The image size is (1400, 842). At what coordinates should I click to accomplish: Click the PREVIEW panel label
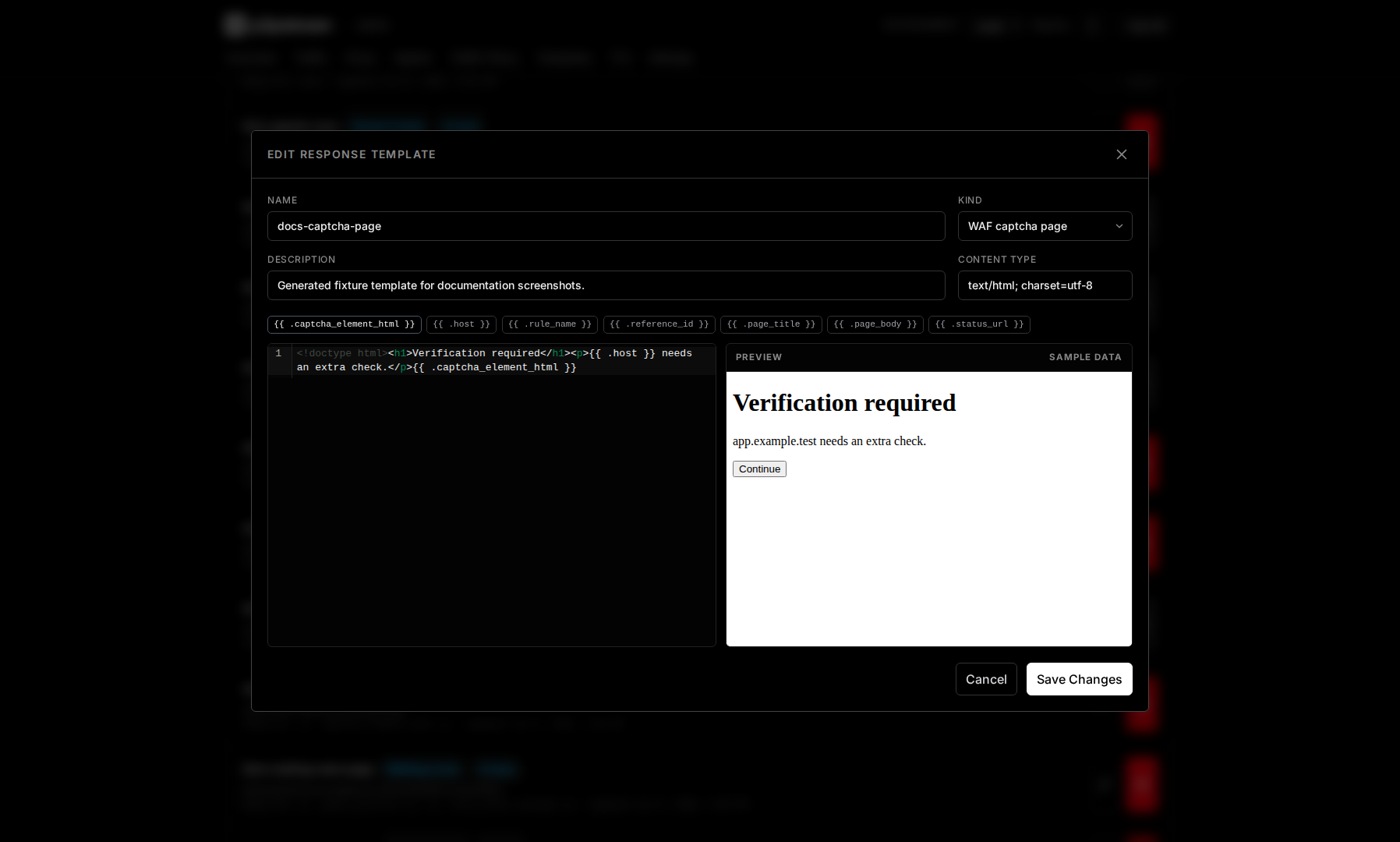coord(758,357)
